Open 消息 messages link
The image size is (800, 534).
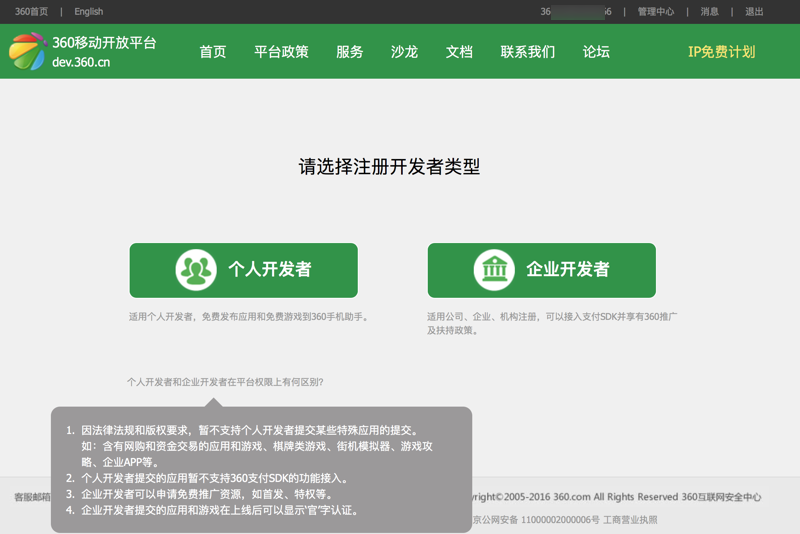(709, 11)
